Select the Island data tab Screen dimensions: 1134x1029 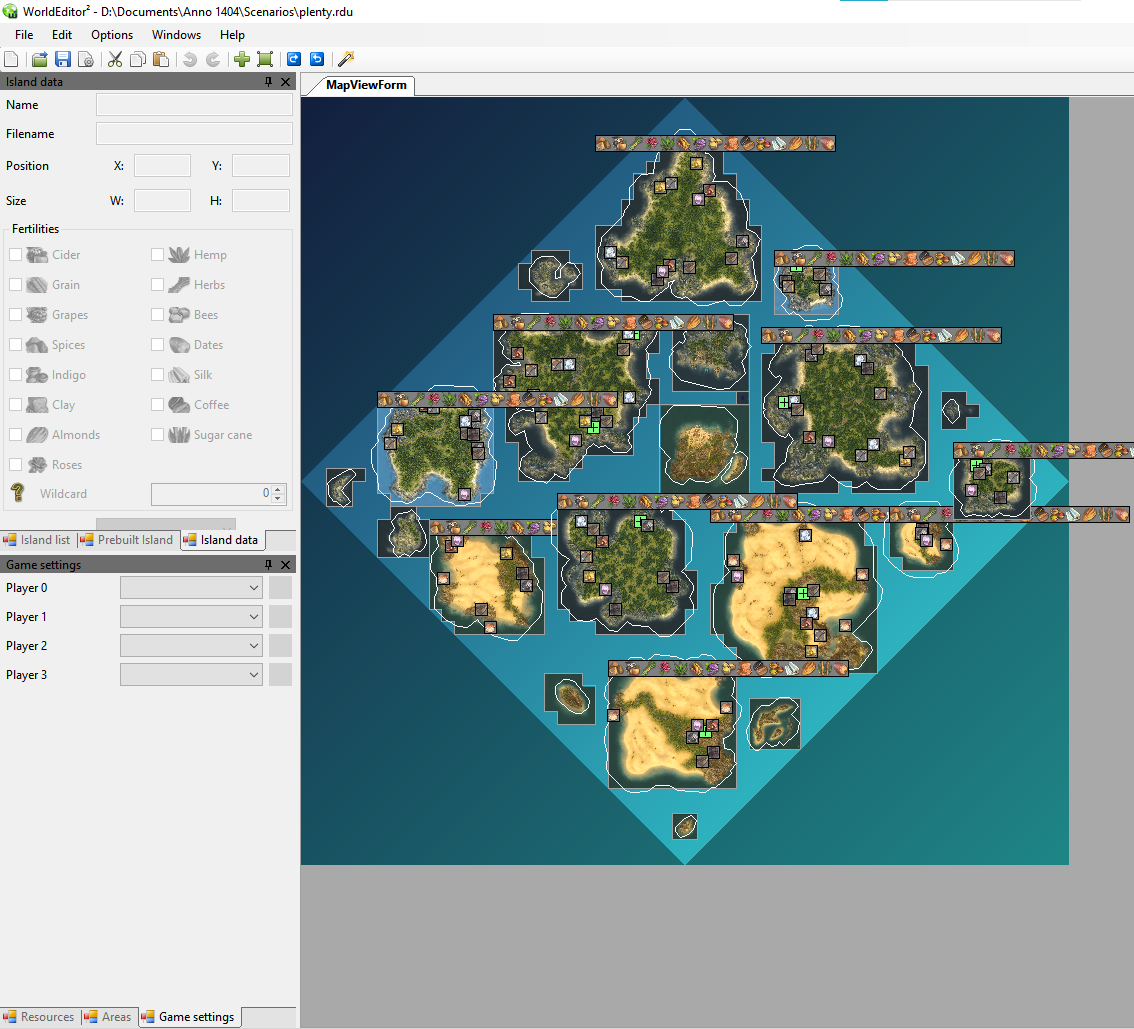(222, 540)
